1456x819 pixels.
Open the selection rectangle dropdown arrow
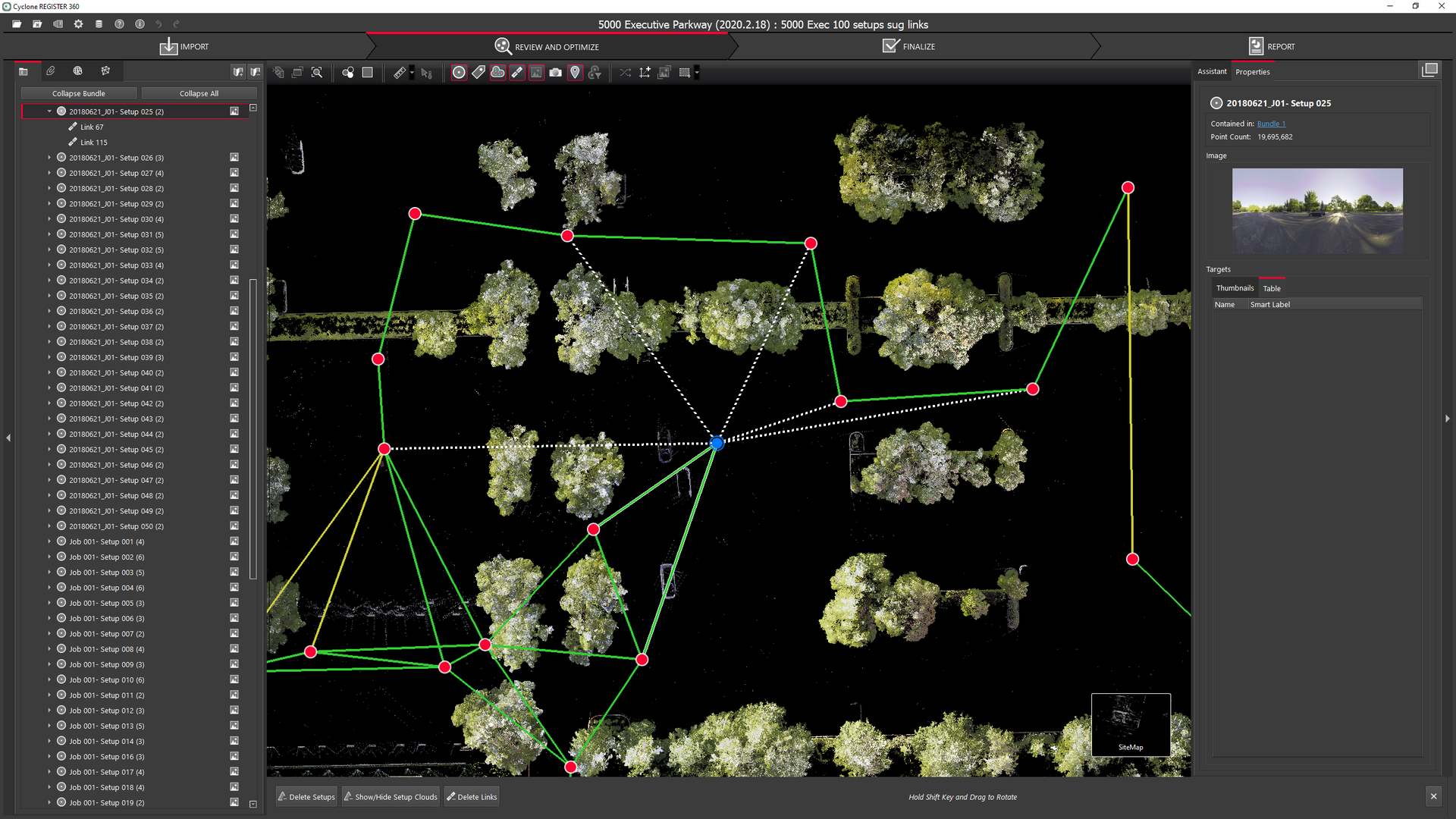[x=697, y=73]
